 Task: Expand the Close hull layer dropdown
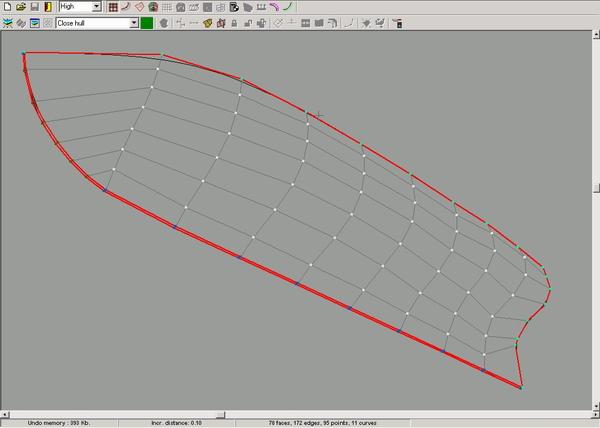(133, 21)
